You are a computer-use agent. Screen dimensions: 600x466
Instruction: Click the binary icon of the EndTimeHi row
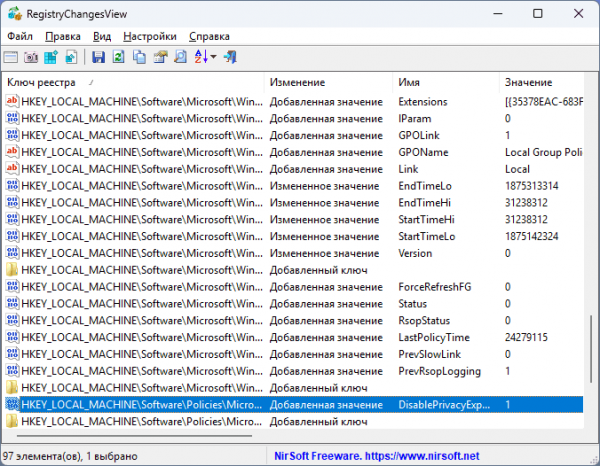pyautogui.click(x=12, y=202)
